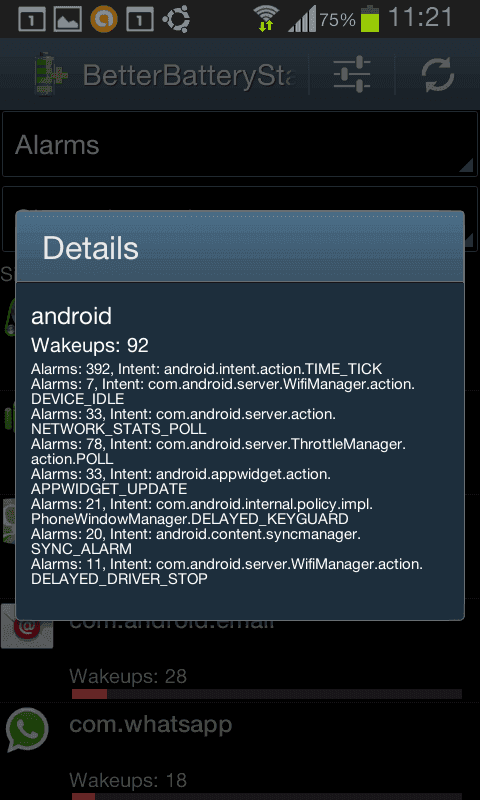This screenshot has height=800, width=480.
Task: Tap the email app icon
Action: coord(27,627)
